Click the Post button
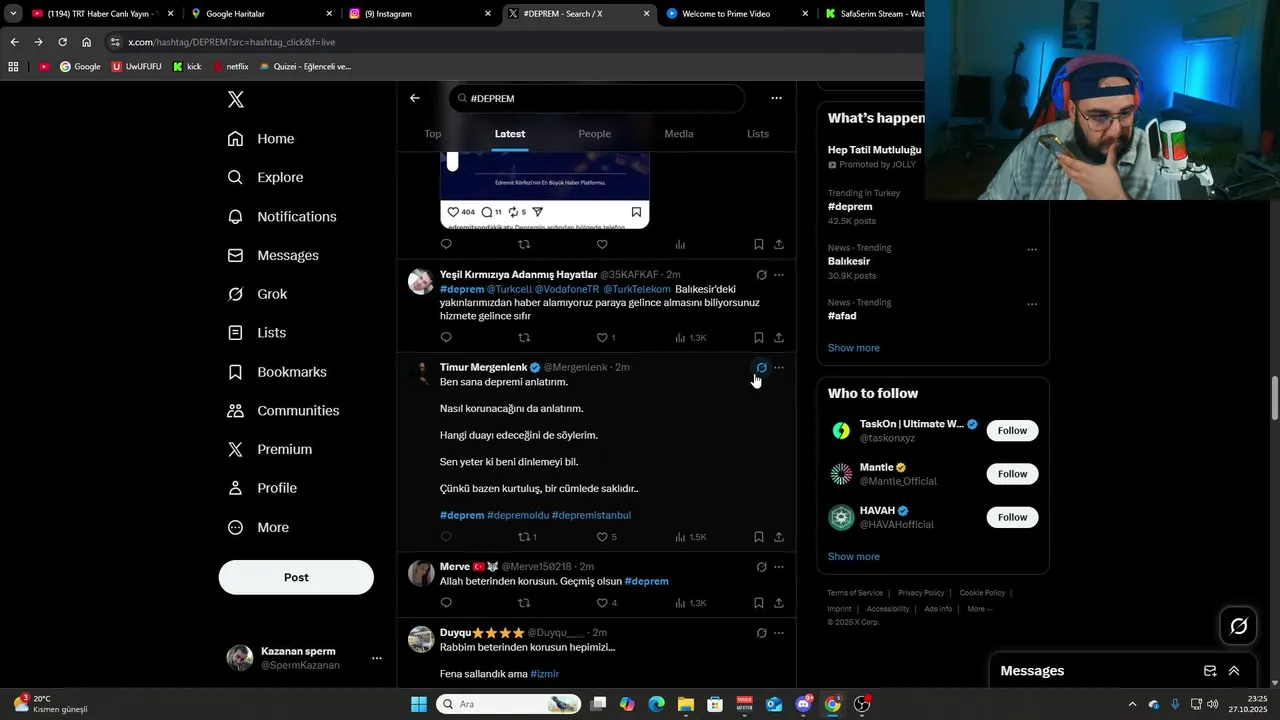 [296, 577]
